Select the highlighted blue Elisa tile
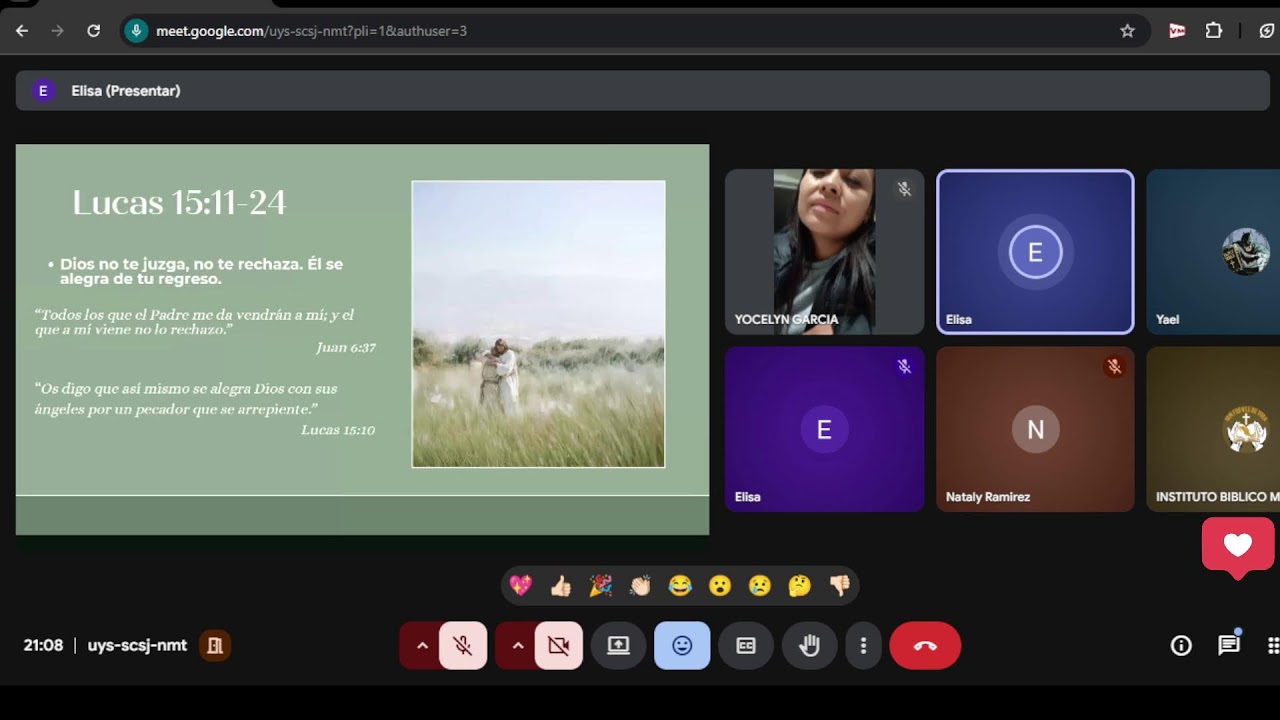 [x=1035, y=251]
